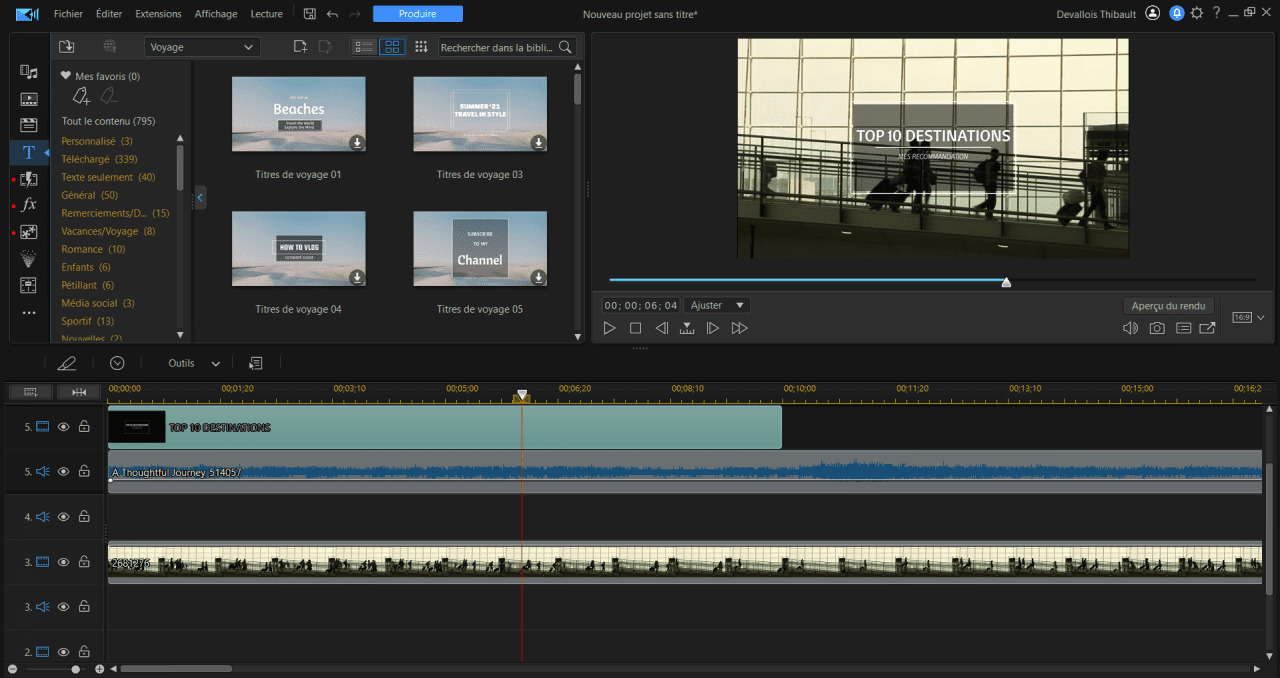Open the Title room T icon

tap(29, 152)
